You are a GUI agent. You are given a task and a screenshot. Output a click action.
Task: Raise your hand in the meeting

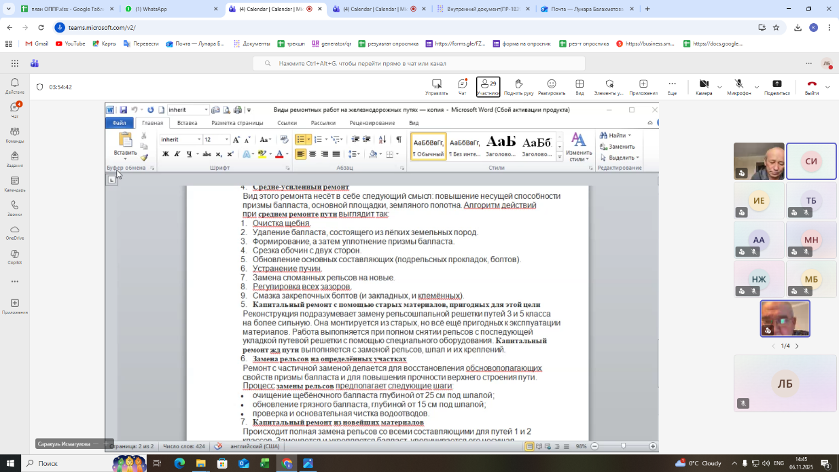(x=517, y=87)
